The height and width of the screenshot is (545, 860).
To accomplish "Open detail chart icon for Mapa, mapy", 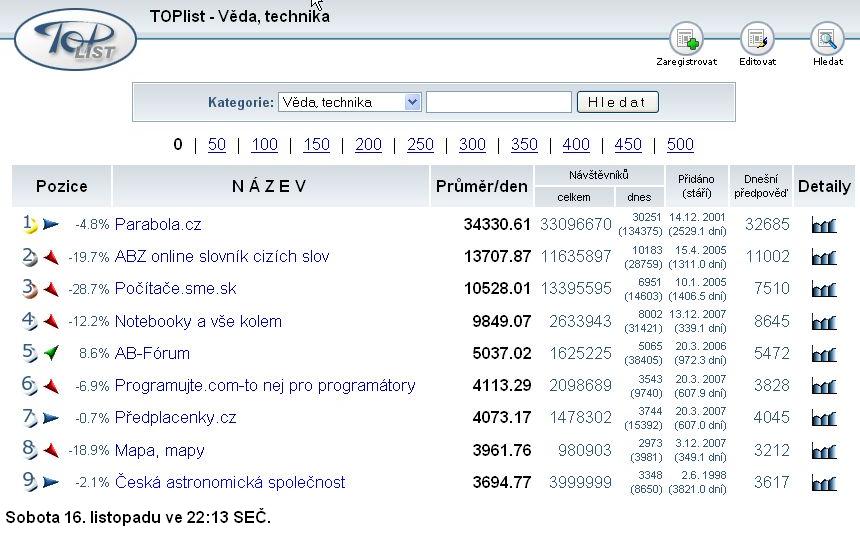I will coord(824,451).
